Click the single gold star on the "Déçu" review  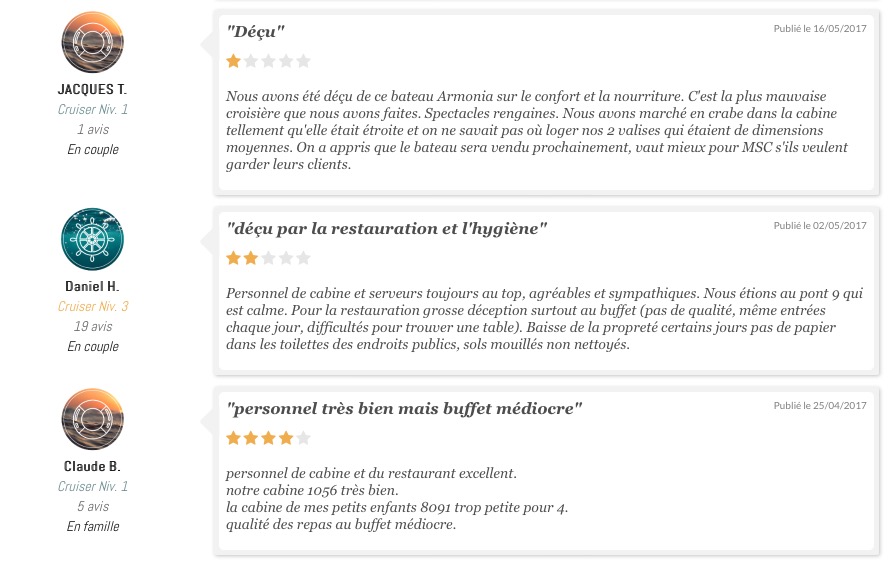(233, 61)
